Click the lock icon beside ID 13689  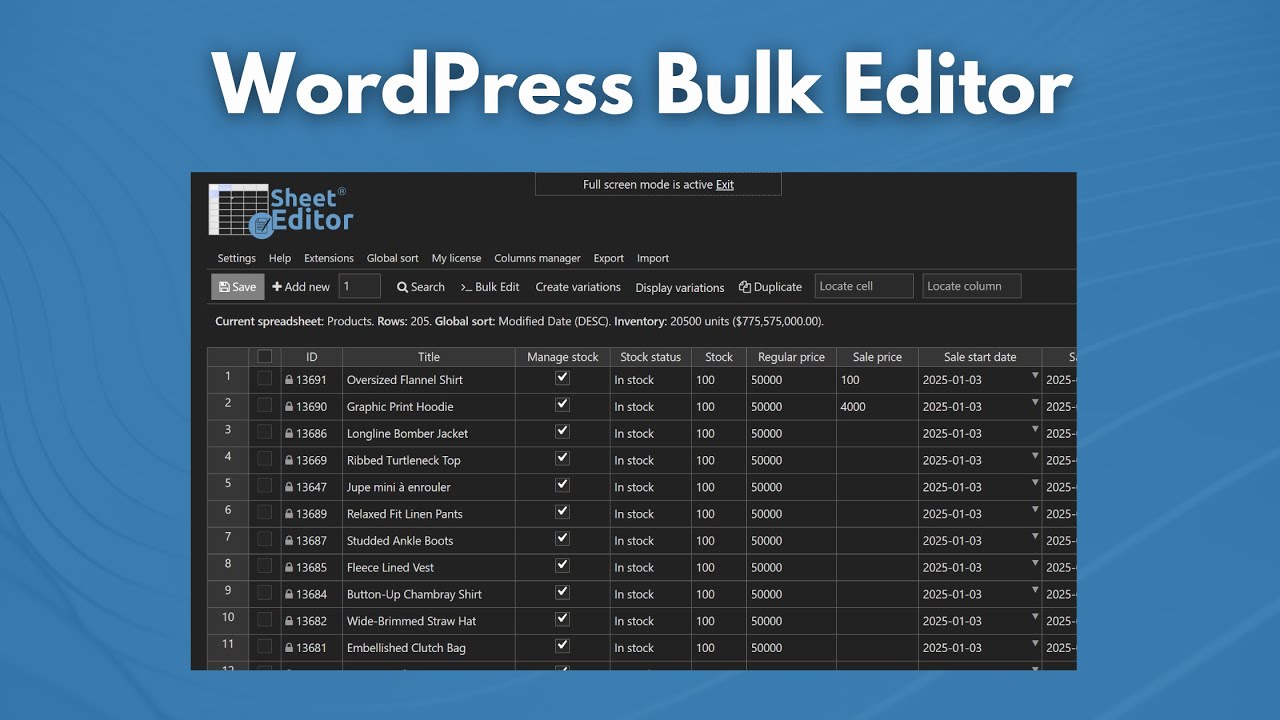289,514
